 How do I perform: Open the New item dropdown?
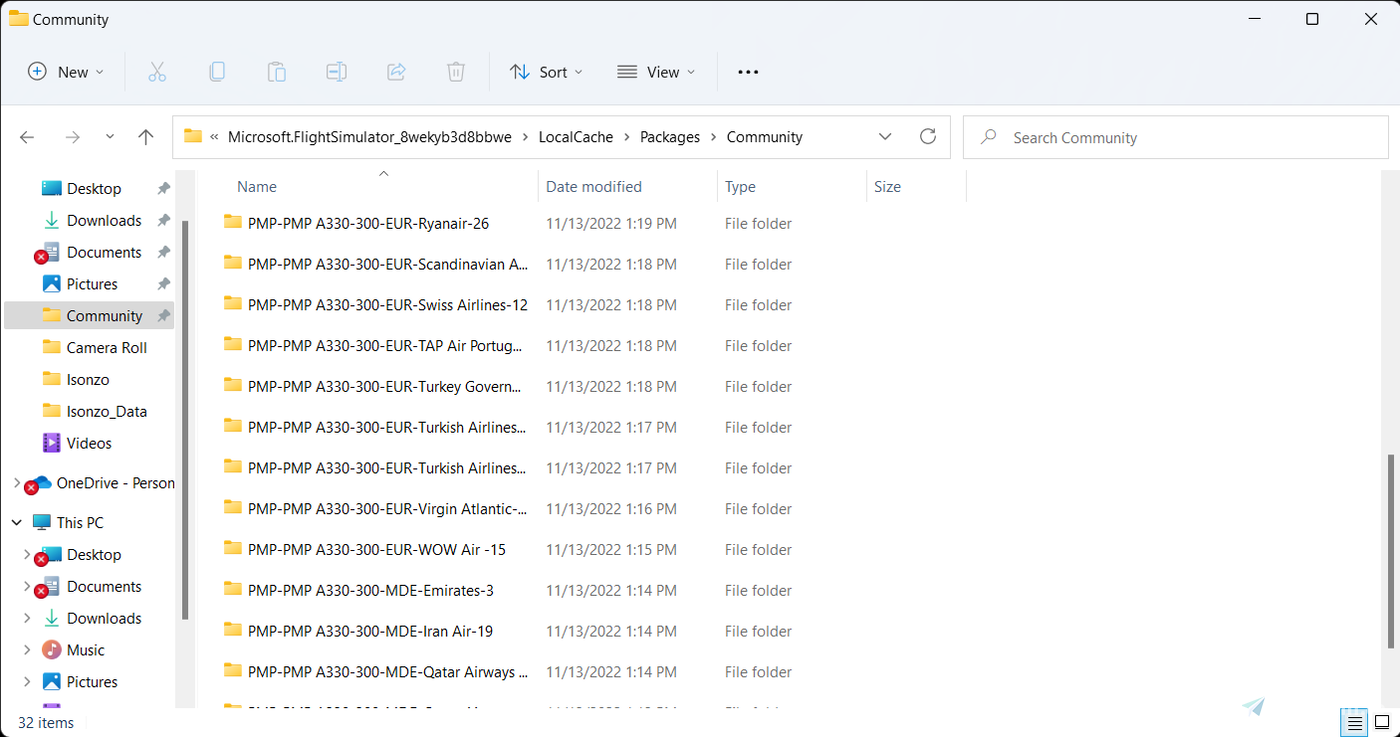point(66,72)
